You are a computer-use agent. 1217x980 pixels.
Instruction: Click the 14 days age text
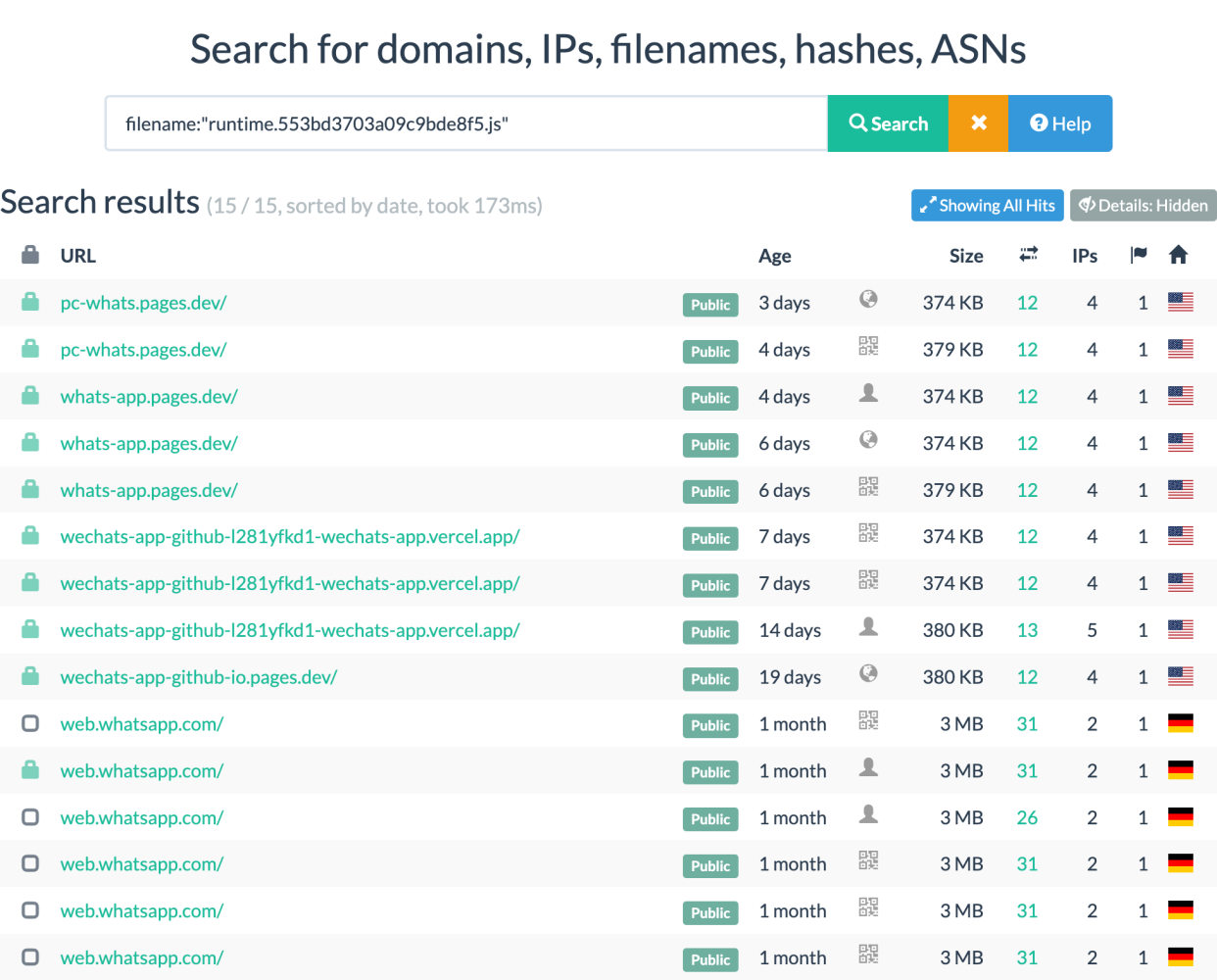[790, 630]
